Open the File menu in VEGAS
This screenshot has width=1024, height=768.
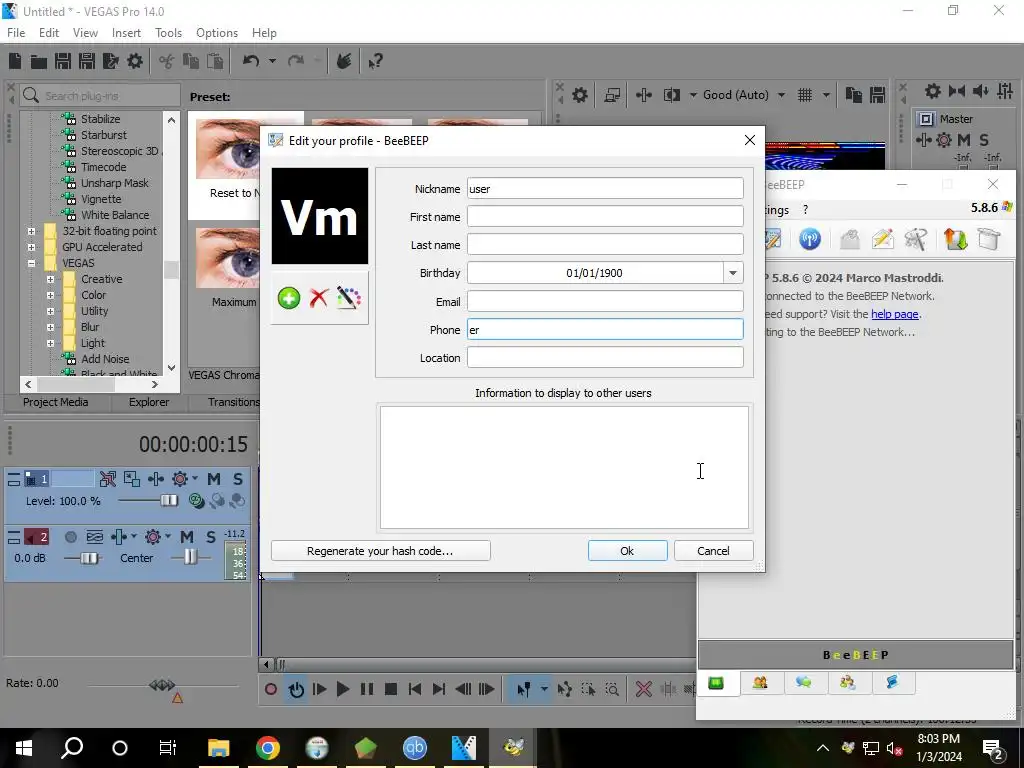coord(16,33)
